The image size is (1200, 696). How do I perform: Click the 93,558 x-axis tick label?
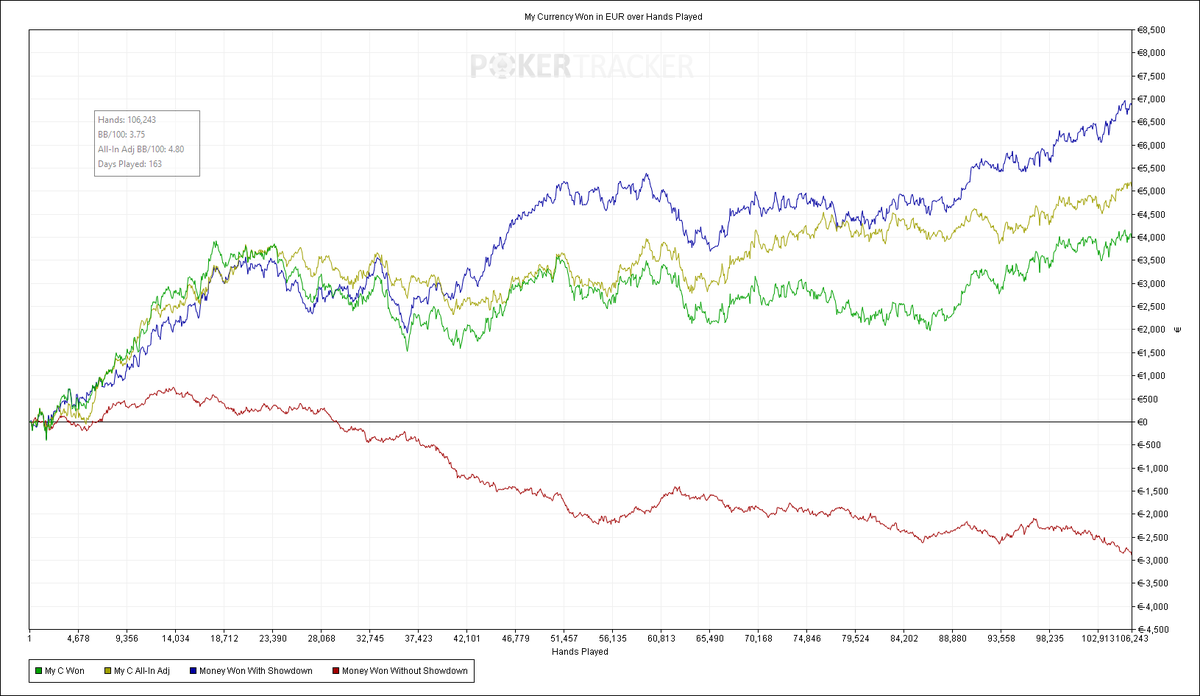click(x=1000, y=637)
